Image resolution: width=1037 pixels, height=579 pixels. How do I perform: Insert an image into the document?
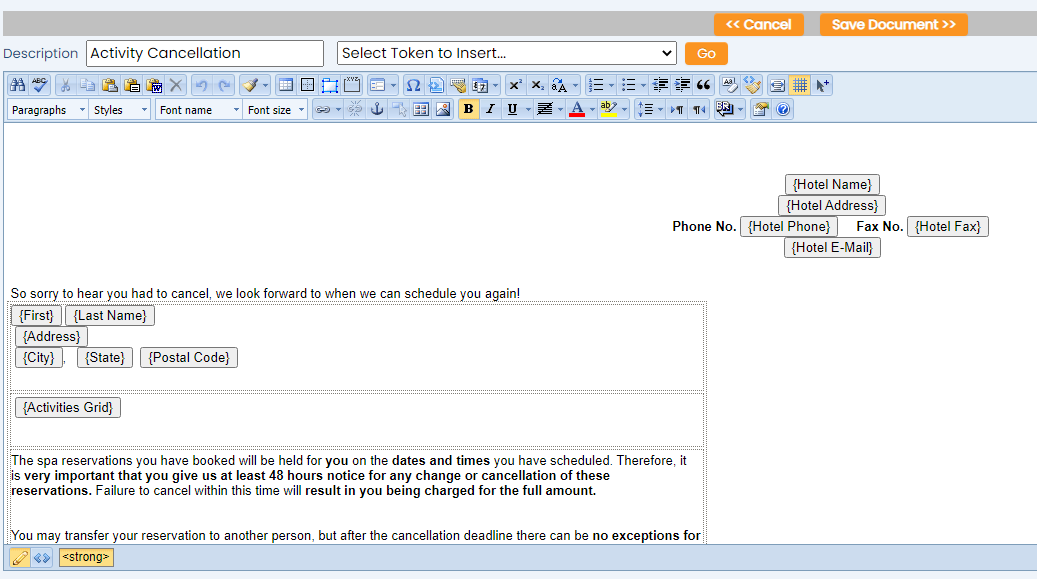(x=443, y=110)
